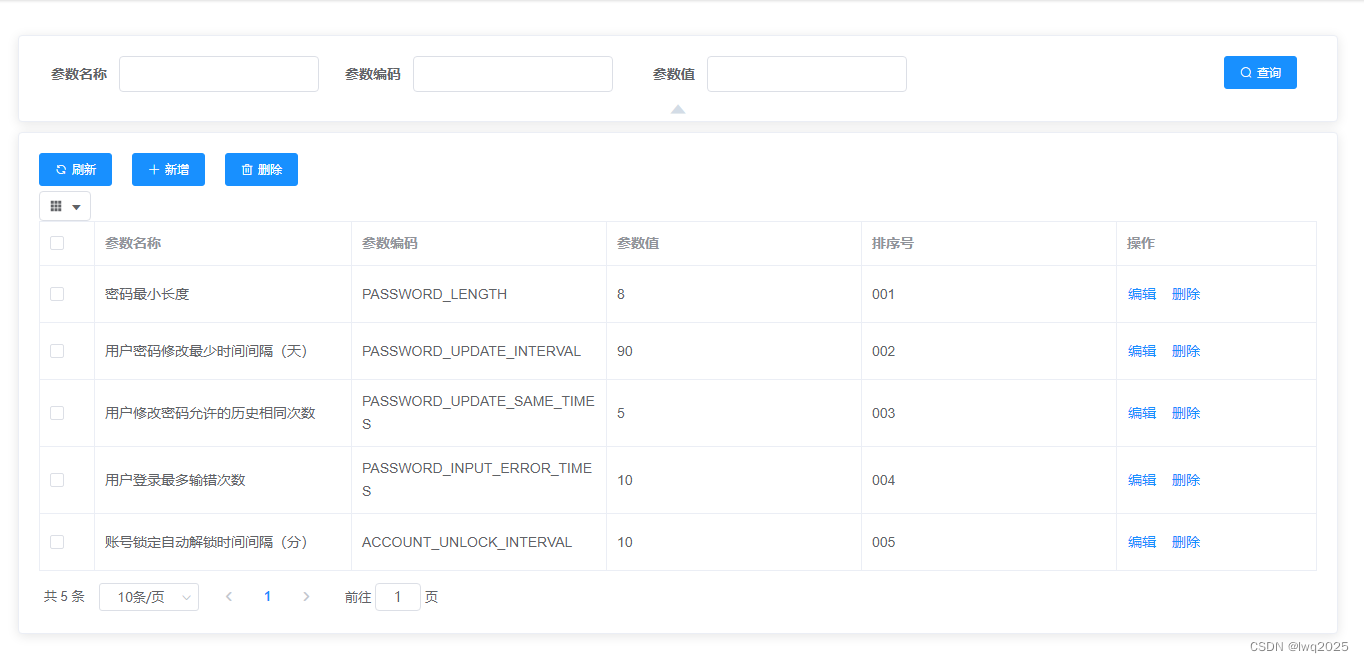Viewport: 1364px width, 663px height.
Task: Click the blue 删除 toolbar button
Action: (261, 170)
